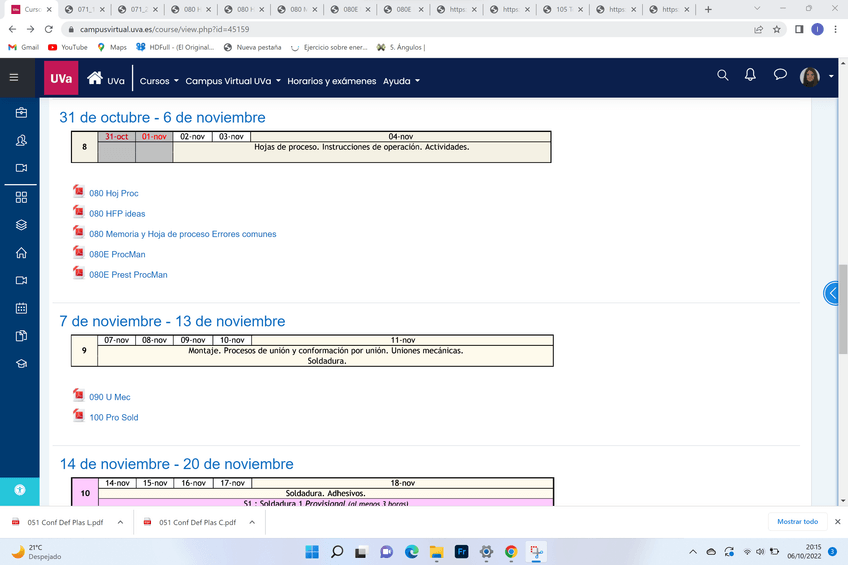Open the Gmail bookmark
848x565 pixels.
point(24,47)
